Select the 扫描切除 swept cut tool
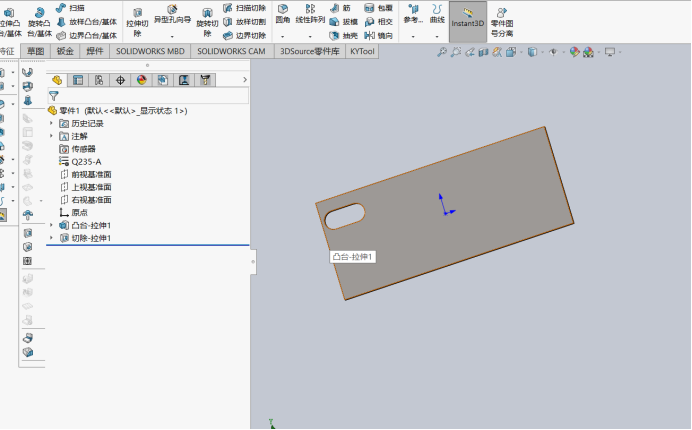This screenshot has width=692, height=430. (x=244, y=8)
